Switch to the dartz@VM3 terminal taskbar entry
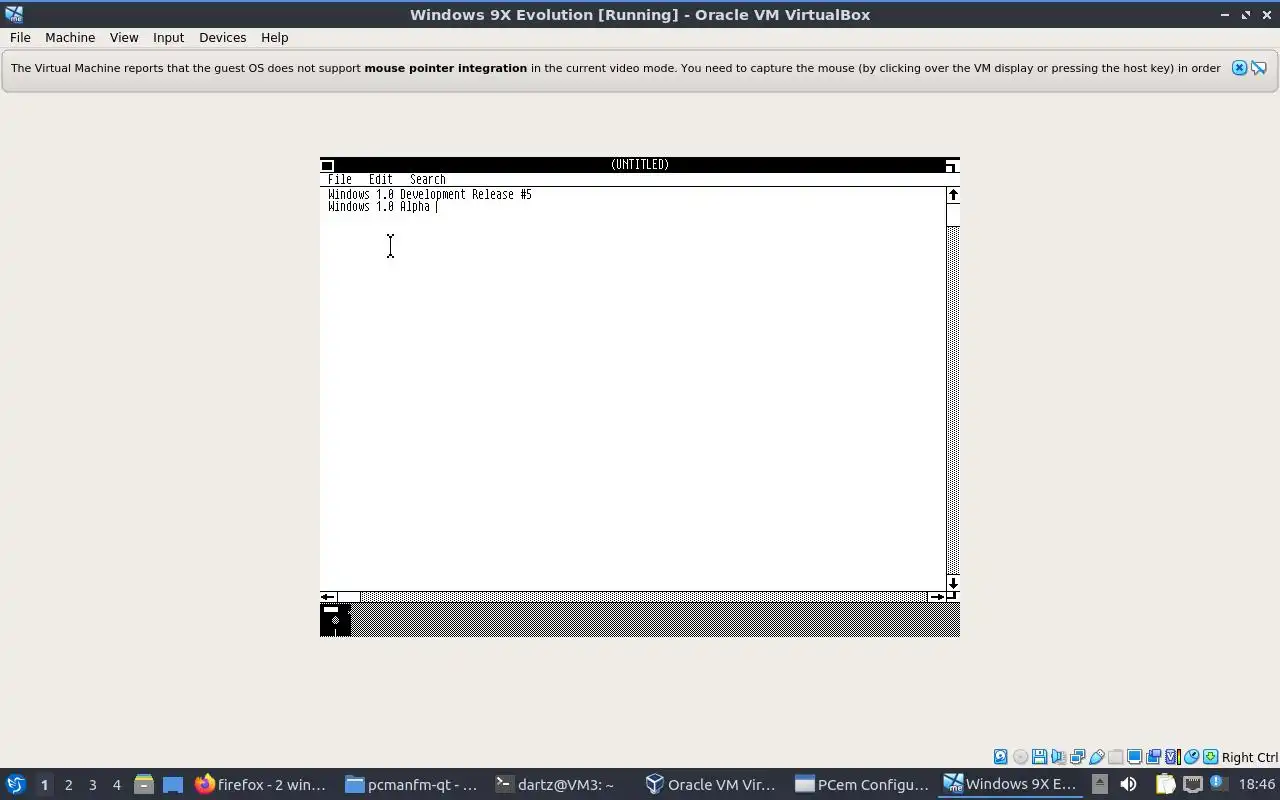This screenshot has width=1280, height=800. (562, 784)
